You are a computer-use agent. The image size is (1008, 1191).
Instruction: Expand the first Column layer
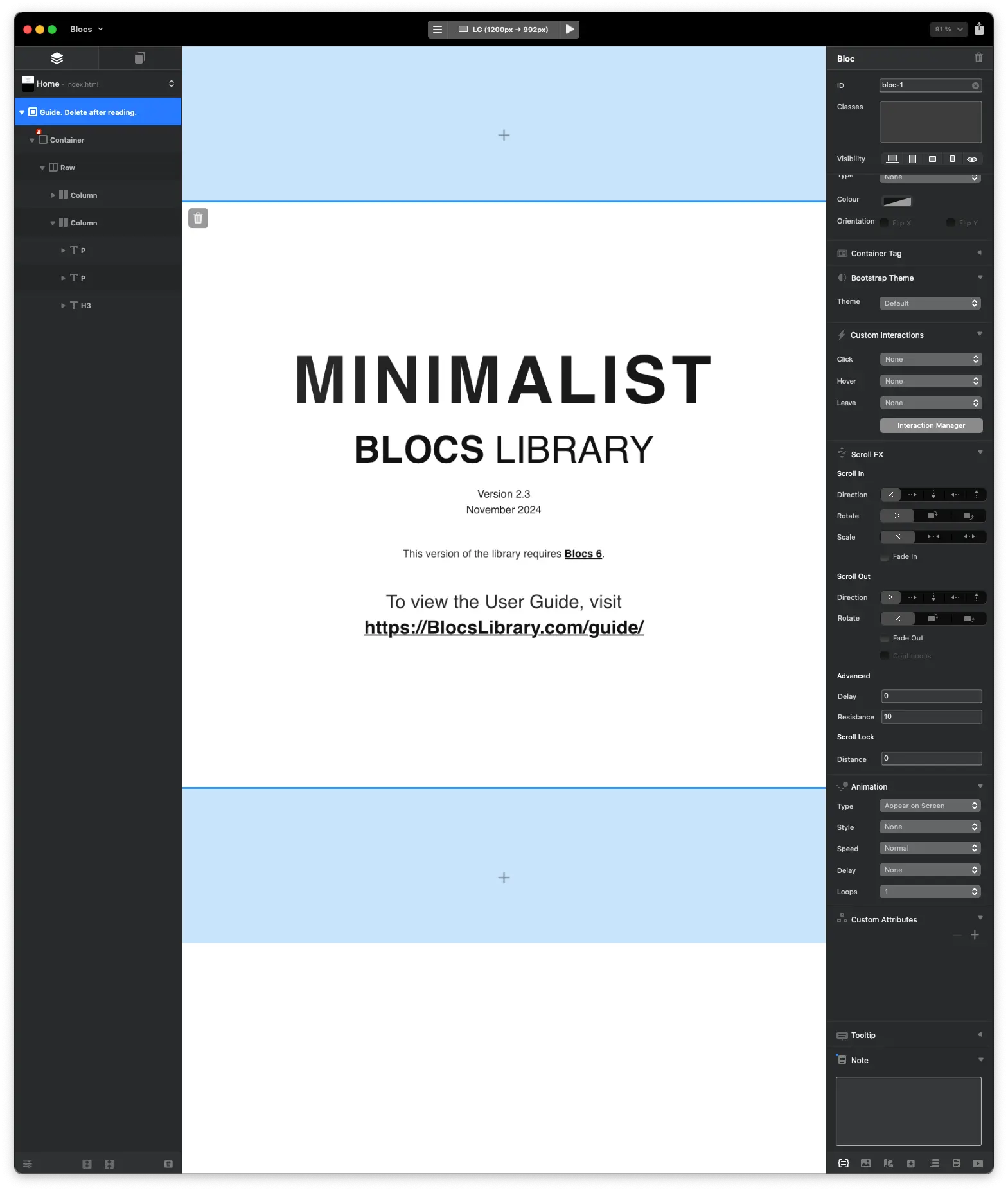pyautogui.click(x=53, y=195)
